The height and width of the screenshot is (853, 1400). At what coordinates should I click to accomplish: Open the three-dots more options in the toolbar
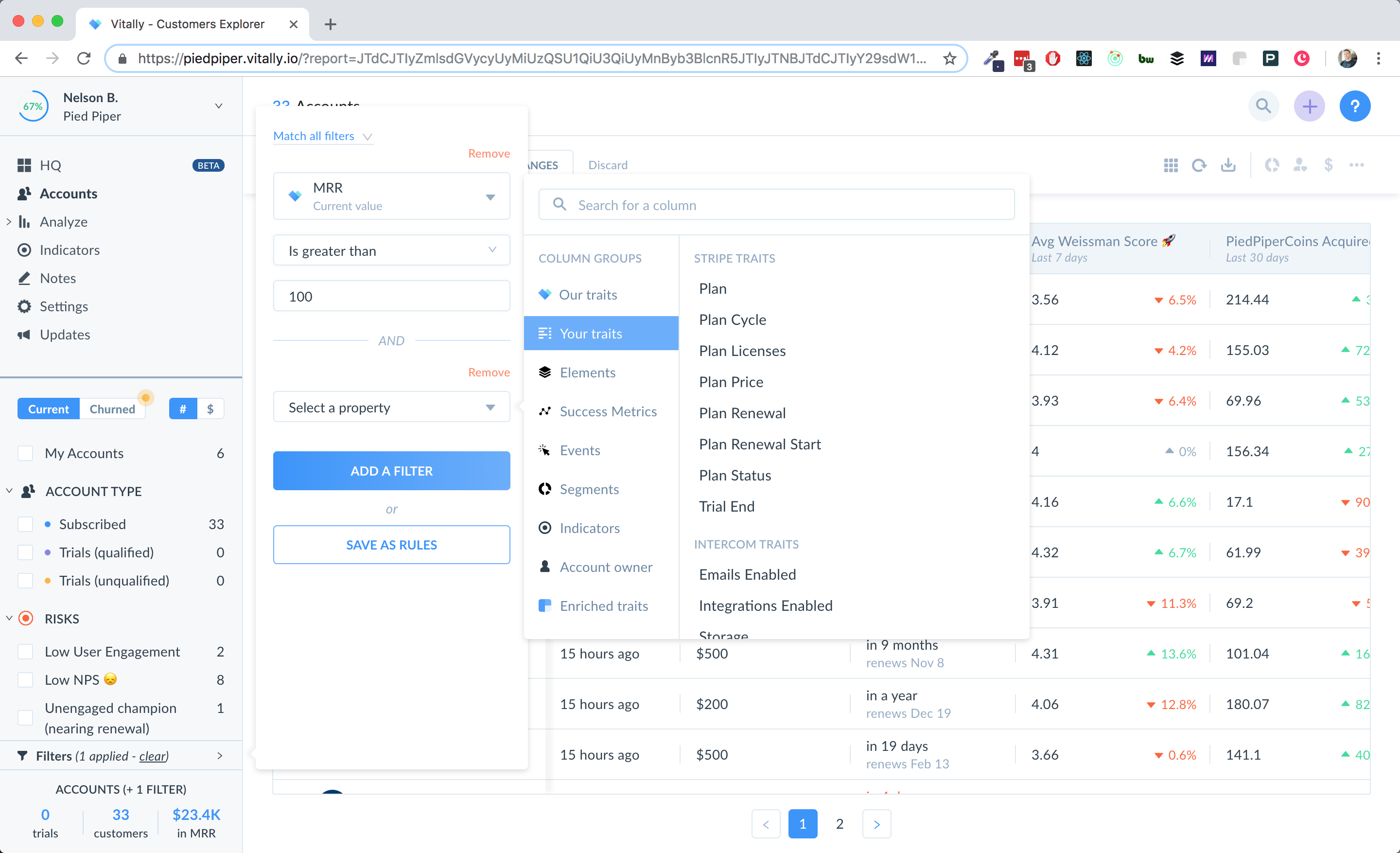(1357, 165)
